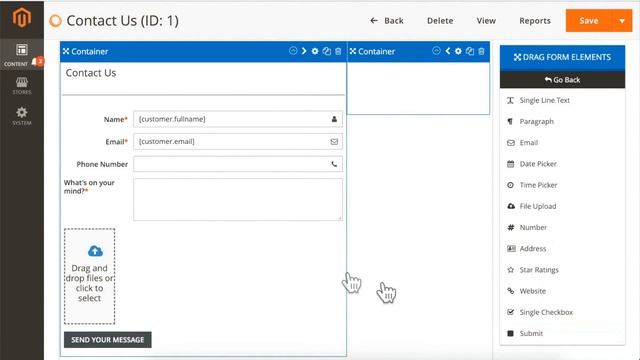Open the Reports page
640x360 pixels.
point(535,21)
